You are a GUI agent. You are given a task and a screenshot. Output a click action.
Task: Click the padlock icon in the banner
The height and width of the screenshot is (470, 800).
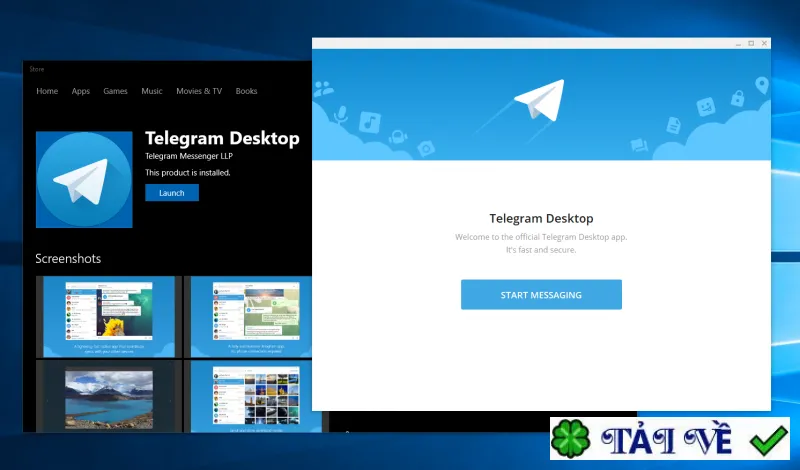(x=737, y=97)
